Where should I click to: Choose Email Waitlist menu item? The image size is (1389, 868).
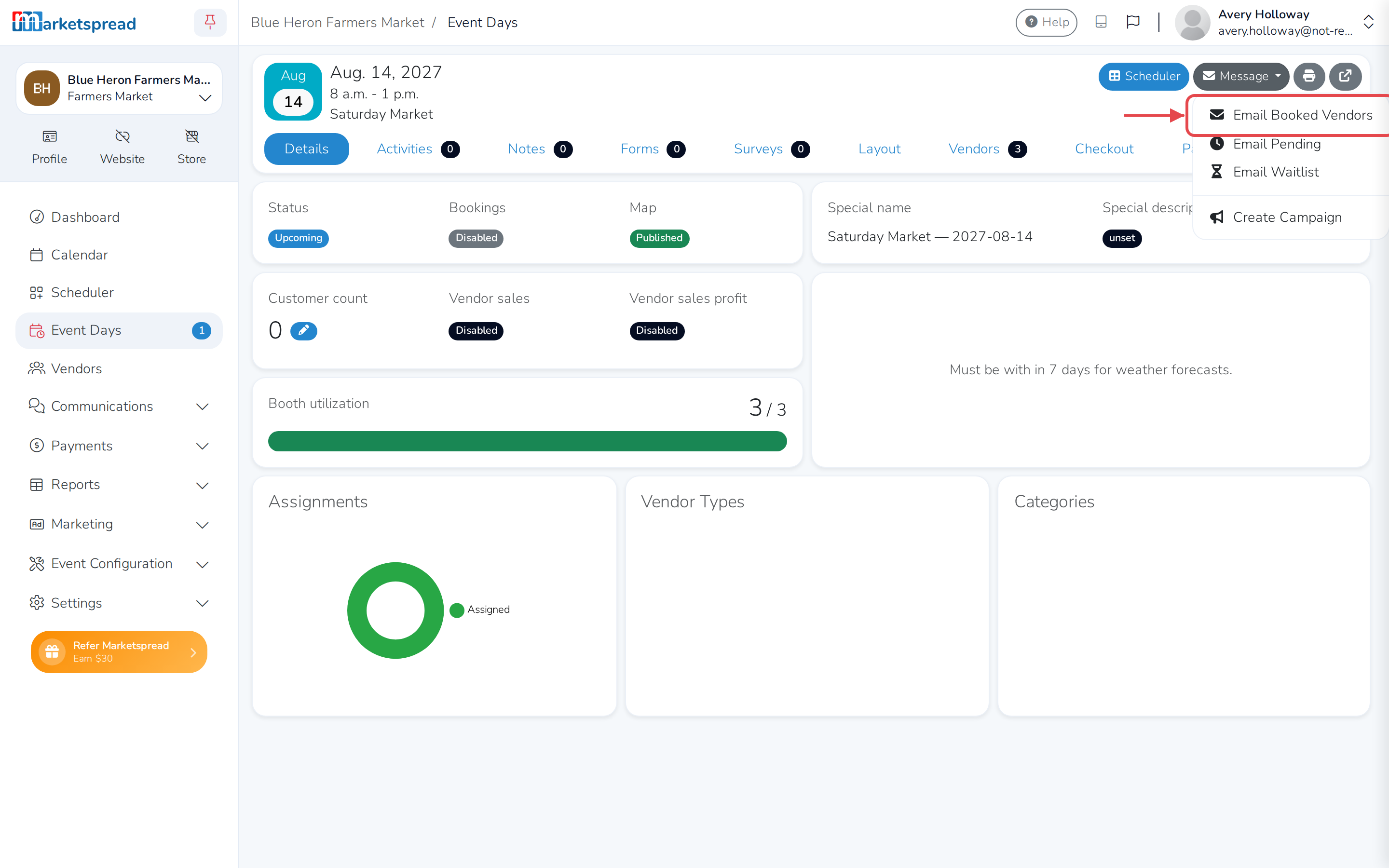1290,172
